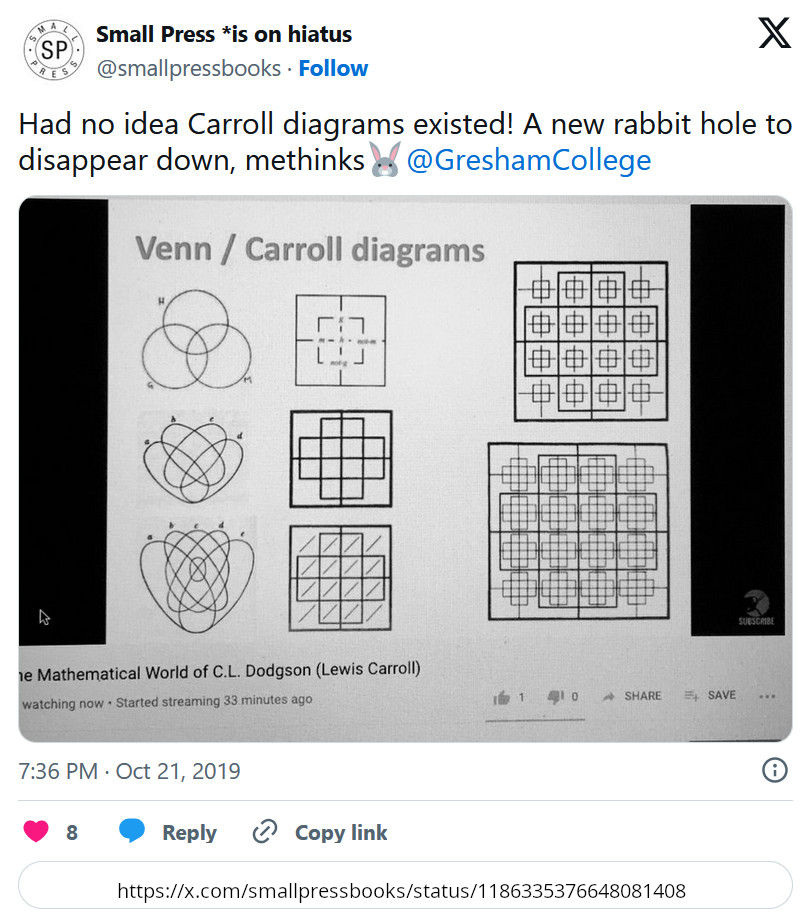
Task: Click the tweet URL at the bottom
Action: 401,891
